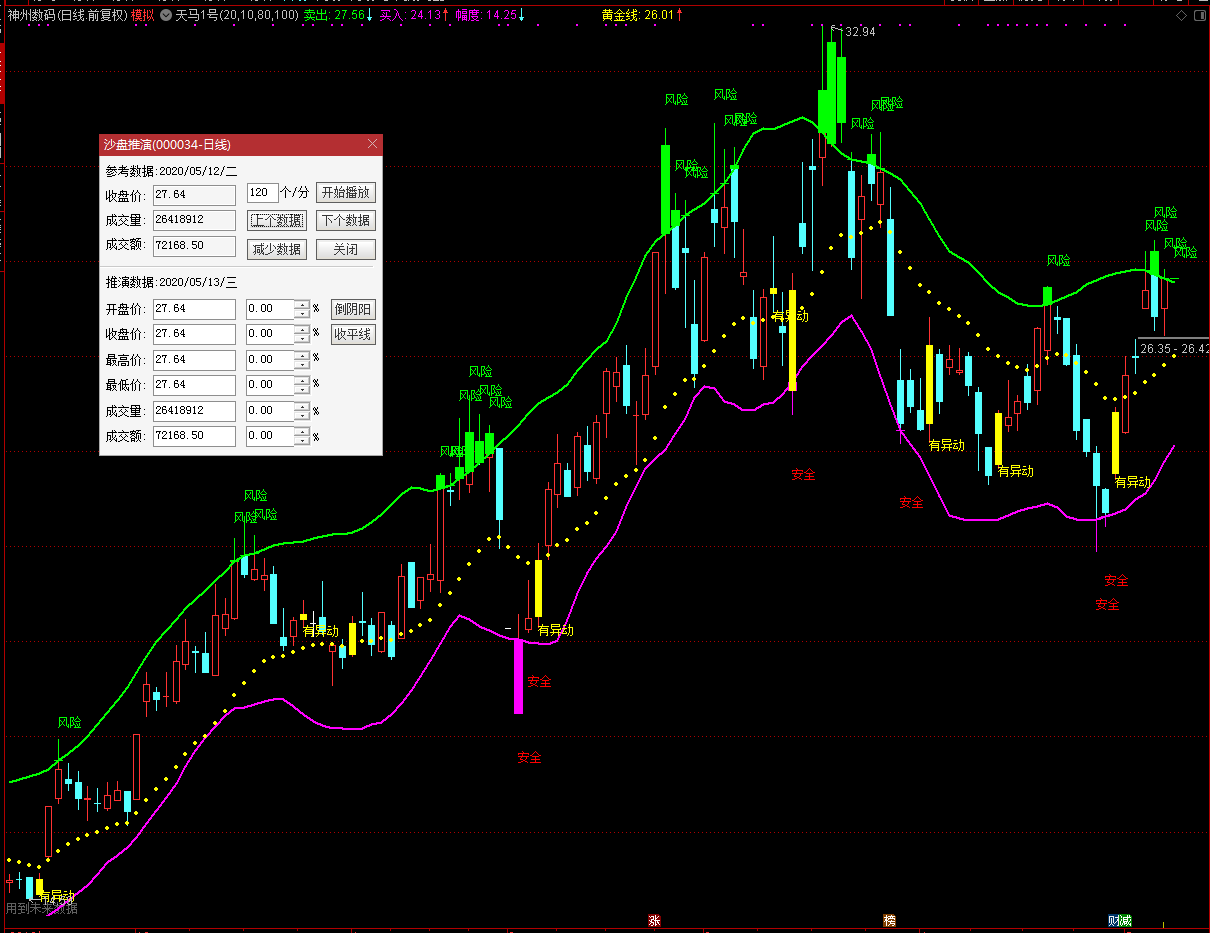Decrease the projected 成交额 percent with down arrow
This screenshot has height=933, width=1210.
coord(301,441)
